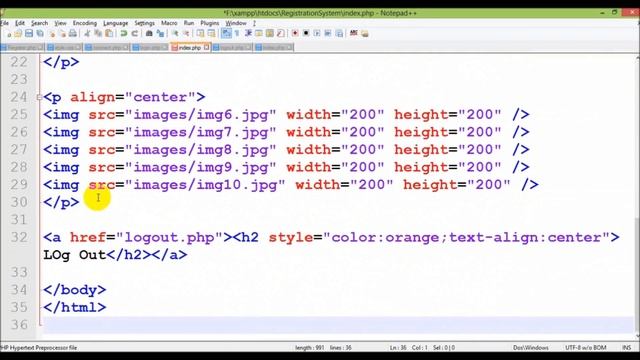This screenshot has height=360, width=640.
Task: Save the current file with the toolbar icon
Action: tap(29, 33)
